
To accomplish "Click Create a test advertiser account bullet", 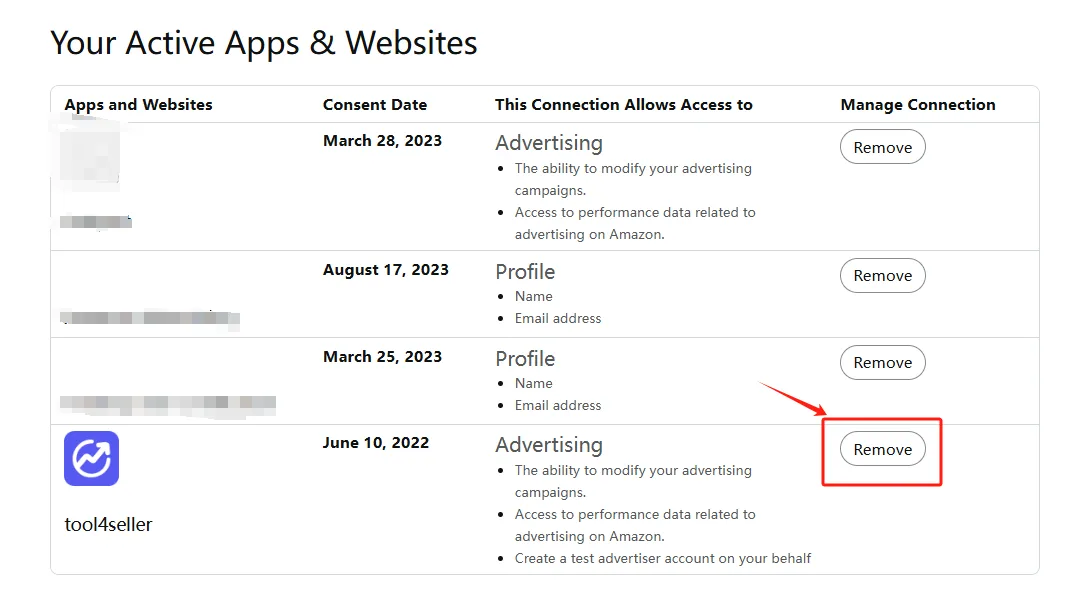I will tap(662, 558).
